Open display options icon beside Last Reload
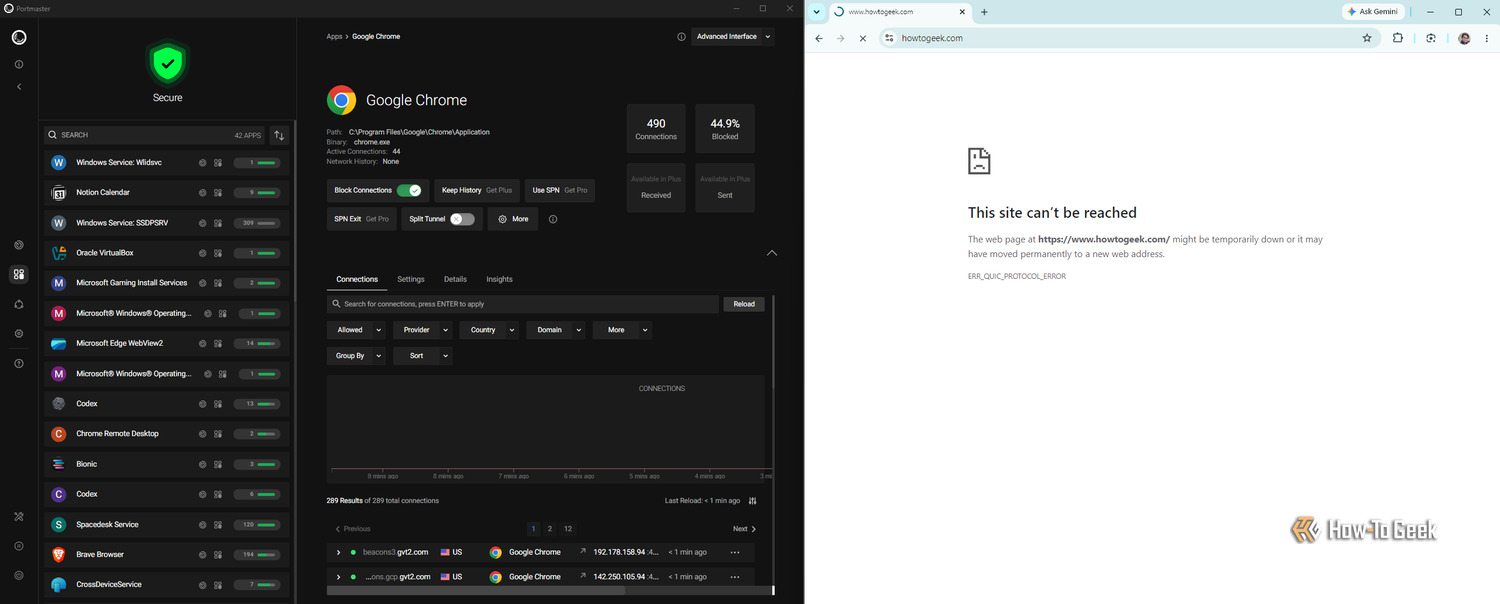Screen dimensions: 1500x604 tap(753, 501)
